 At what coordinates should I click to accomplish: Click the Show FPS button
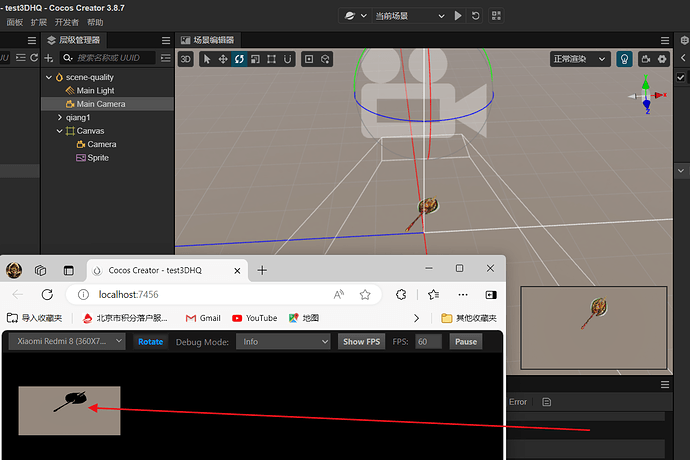[x=362, y=342]
